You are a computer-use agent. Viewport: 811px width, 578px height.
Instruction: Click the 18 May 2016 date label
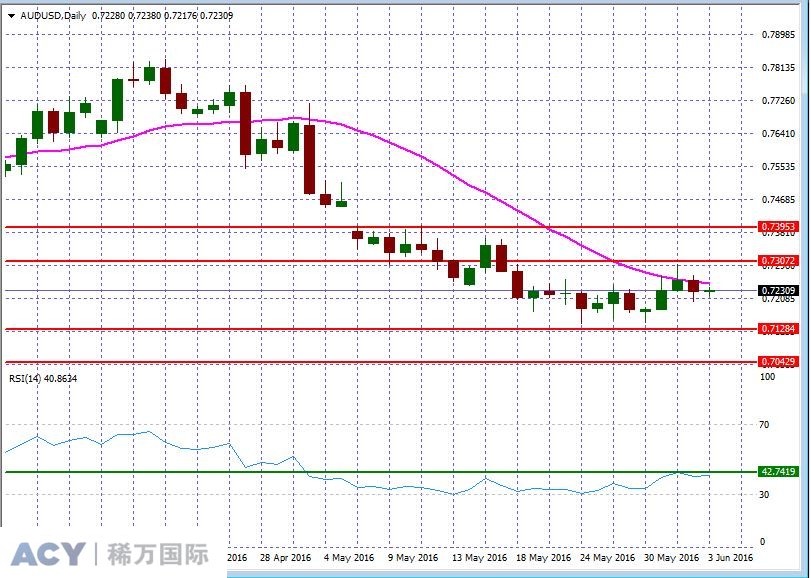click(x=543, y=558)
